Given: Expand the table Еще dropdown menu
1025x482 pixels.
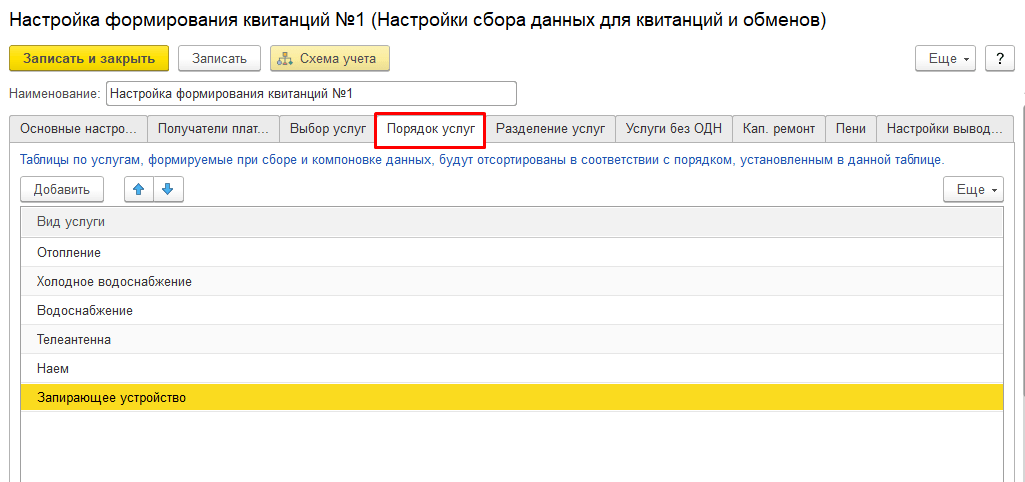Looking at the screenshot, I should coord(972,189).
